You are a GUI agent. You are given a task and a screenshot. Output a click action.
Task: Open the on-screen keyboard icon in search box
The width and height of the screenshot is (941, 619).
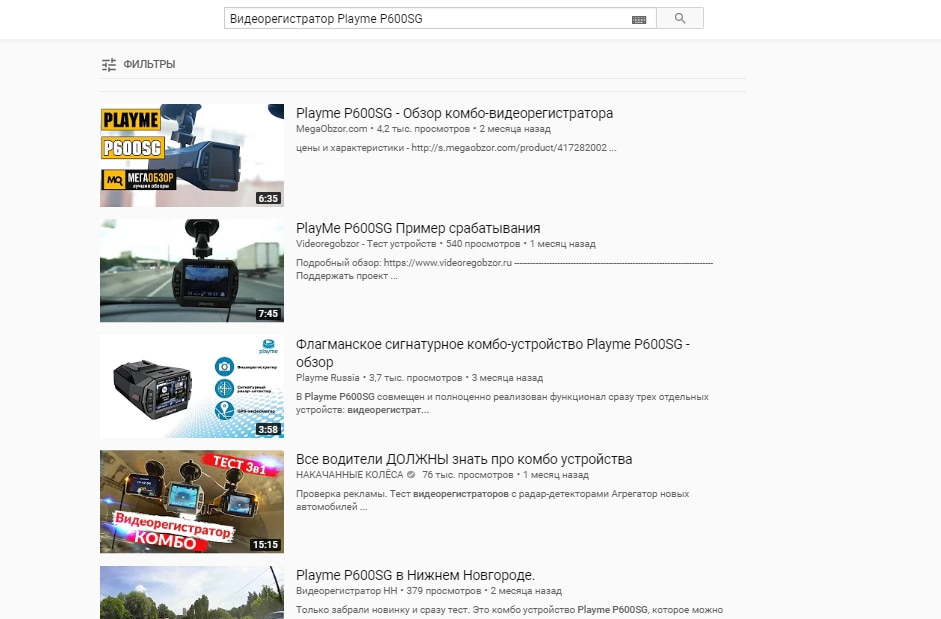[x=639, y=19]
